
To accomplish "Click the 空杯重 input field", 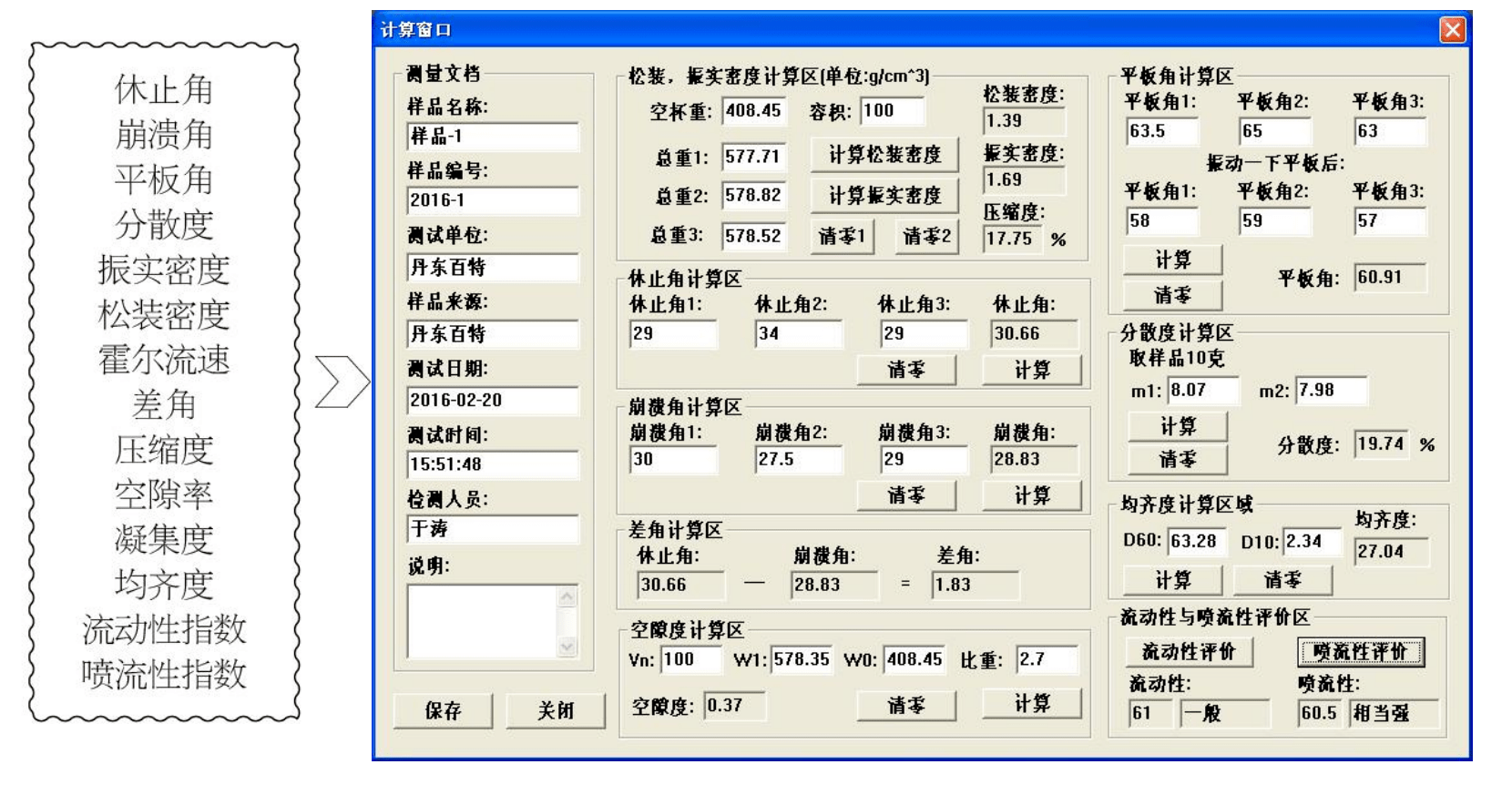I will click(754, 111).
